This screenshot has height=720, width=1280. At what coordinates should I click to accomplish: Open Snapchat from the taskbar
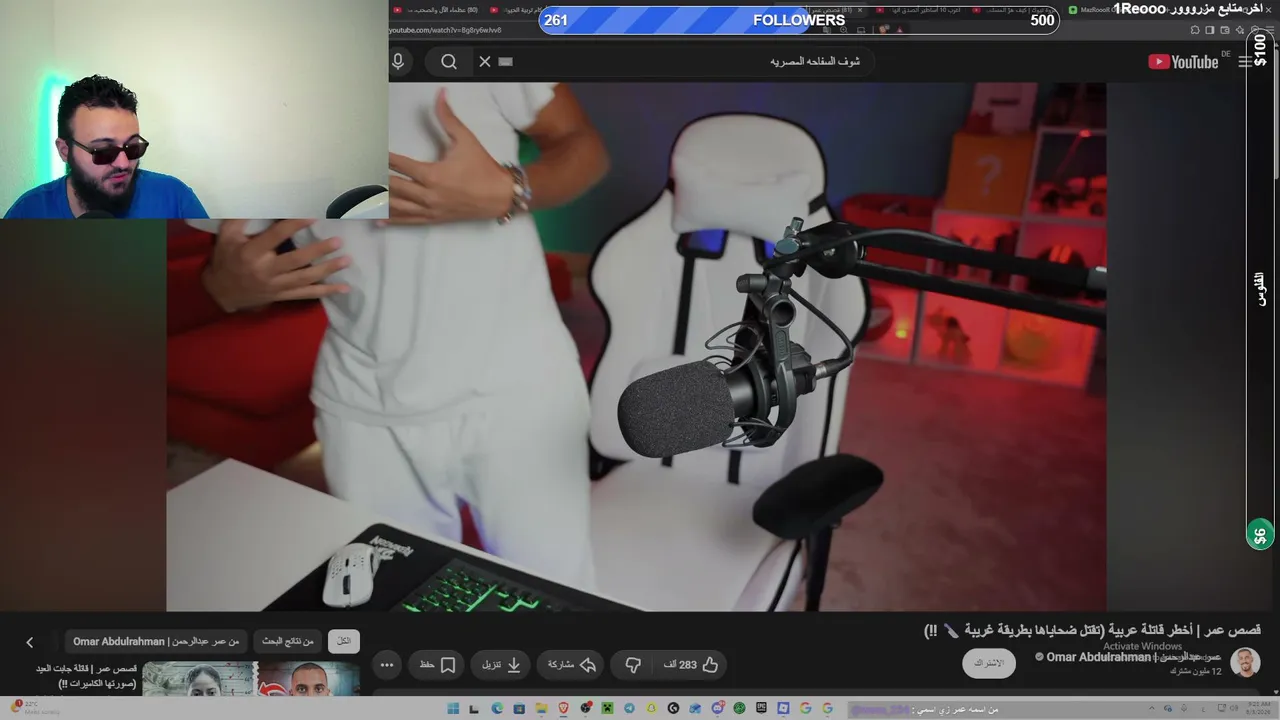651,709
